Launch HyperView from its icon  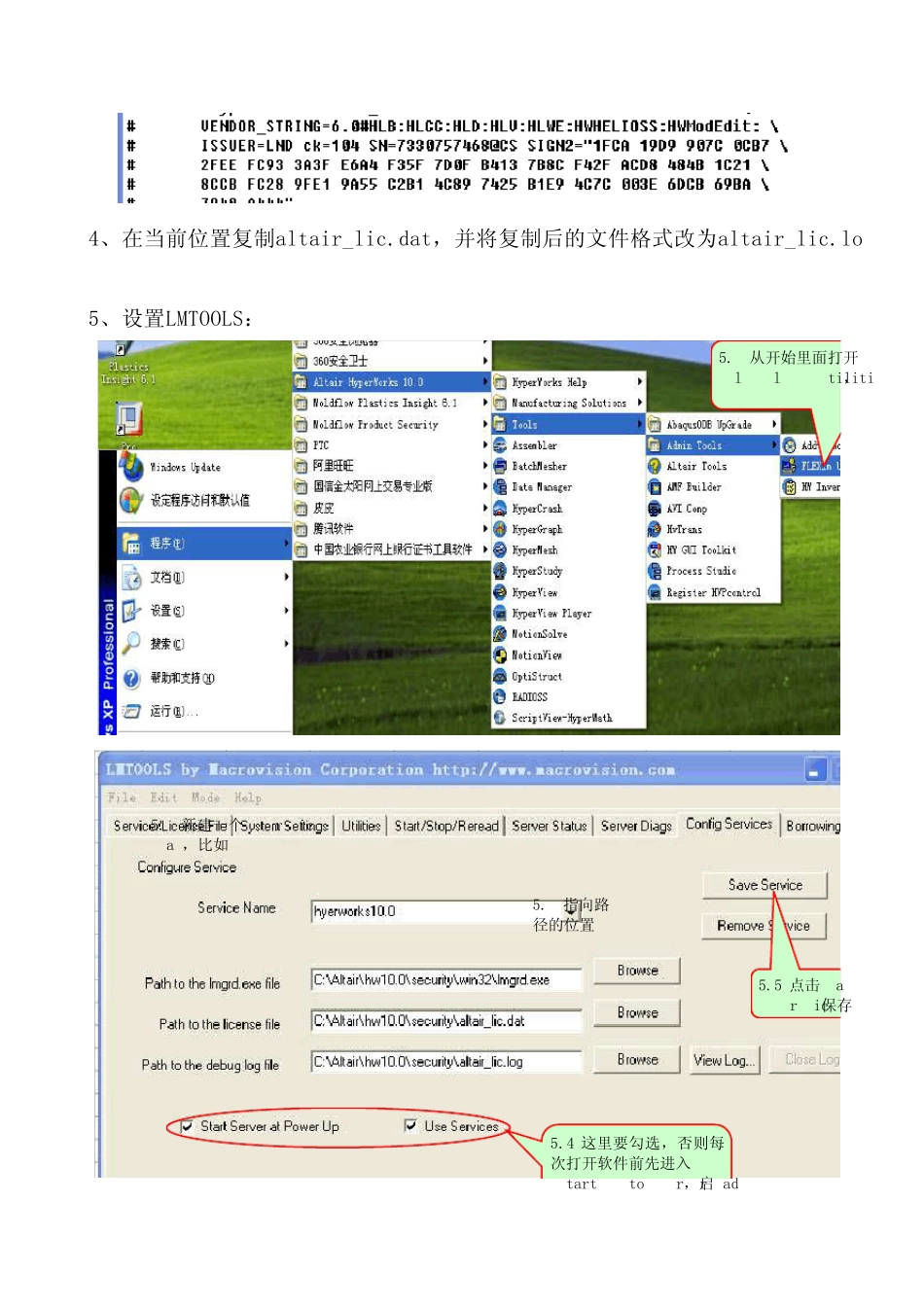[500, 592]
